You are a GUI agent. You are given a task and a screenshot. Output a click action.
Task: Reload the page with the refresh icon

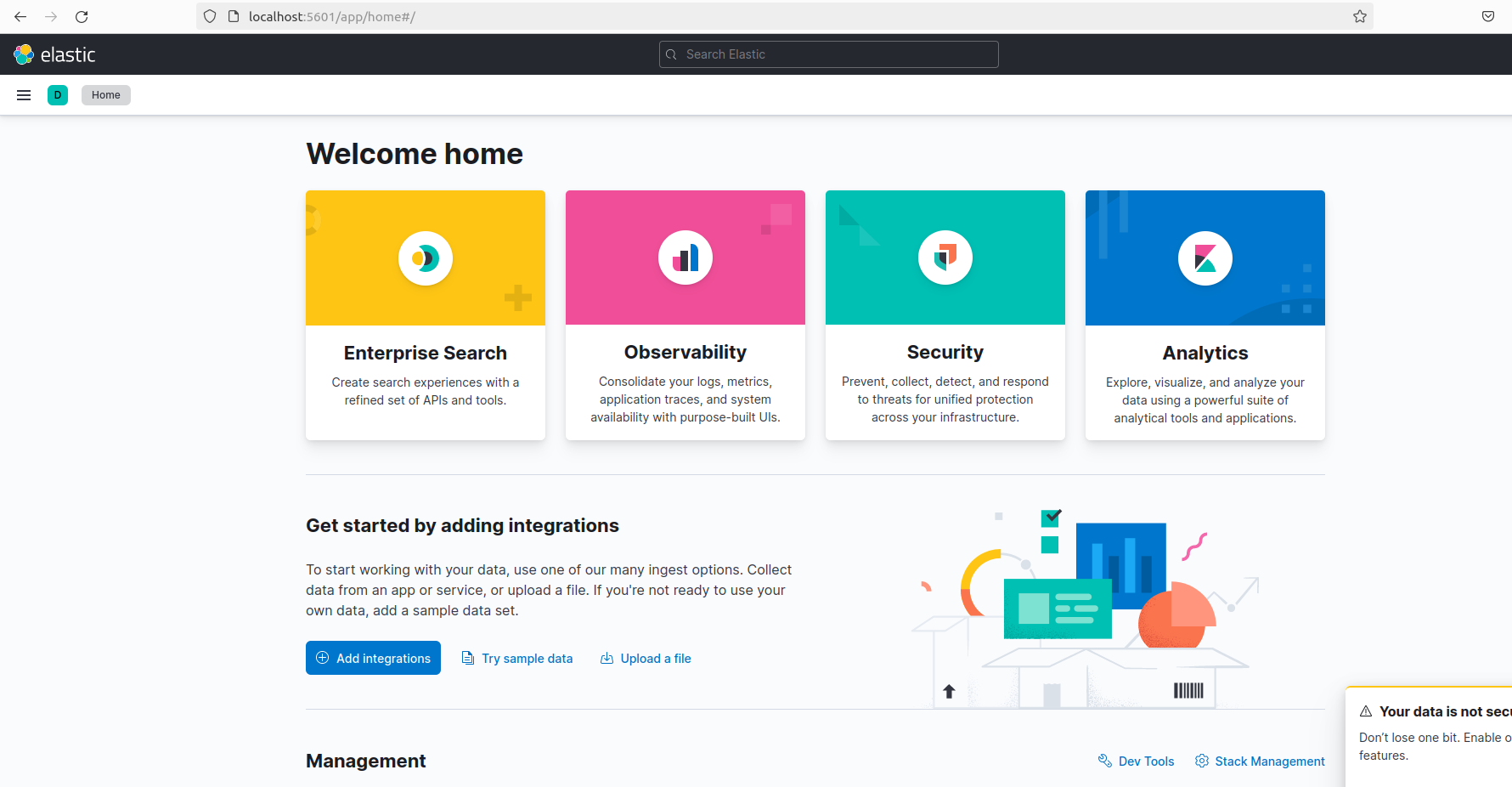tap(82, 17)
